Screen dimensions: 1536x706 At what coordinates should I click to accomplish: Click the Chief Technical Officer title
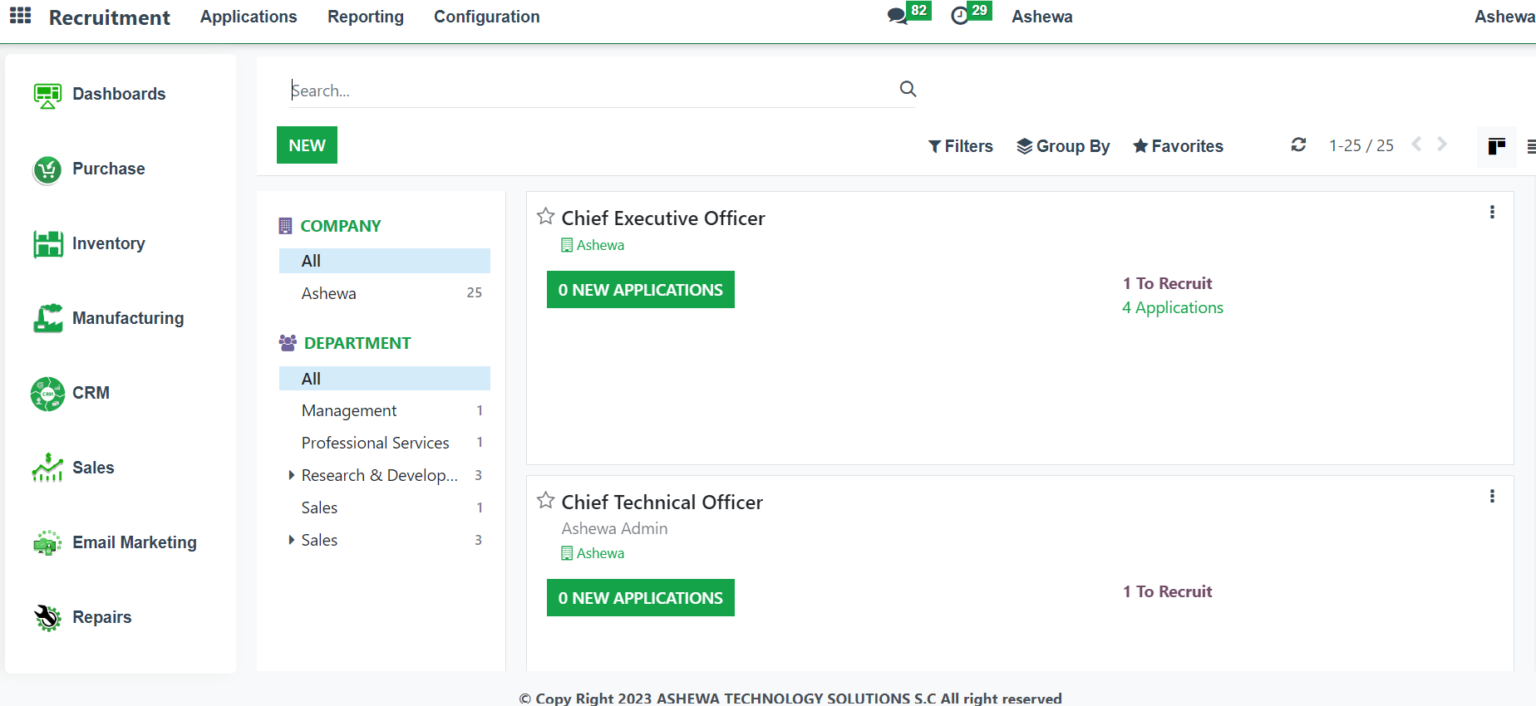coord(662,502)
